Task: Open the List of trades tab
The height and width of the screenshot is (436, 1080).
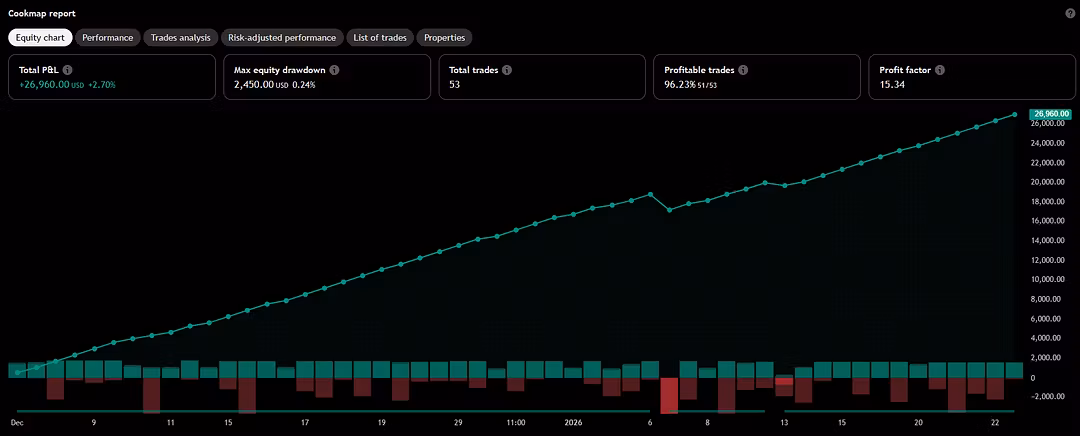Action: click(x=379, y=37)
